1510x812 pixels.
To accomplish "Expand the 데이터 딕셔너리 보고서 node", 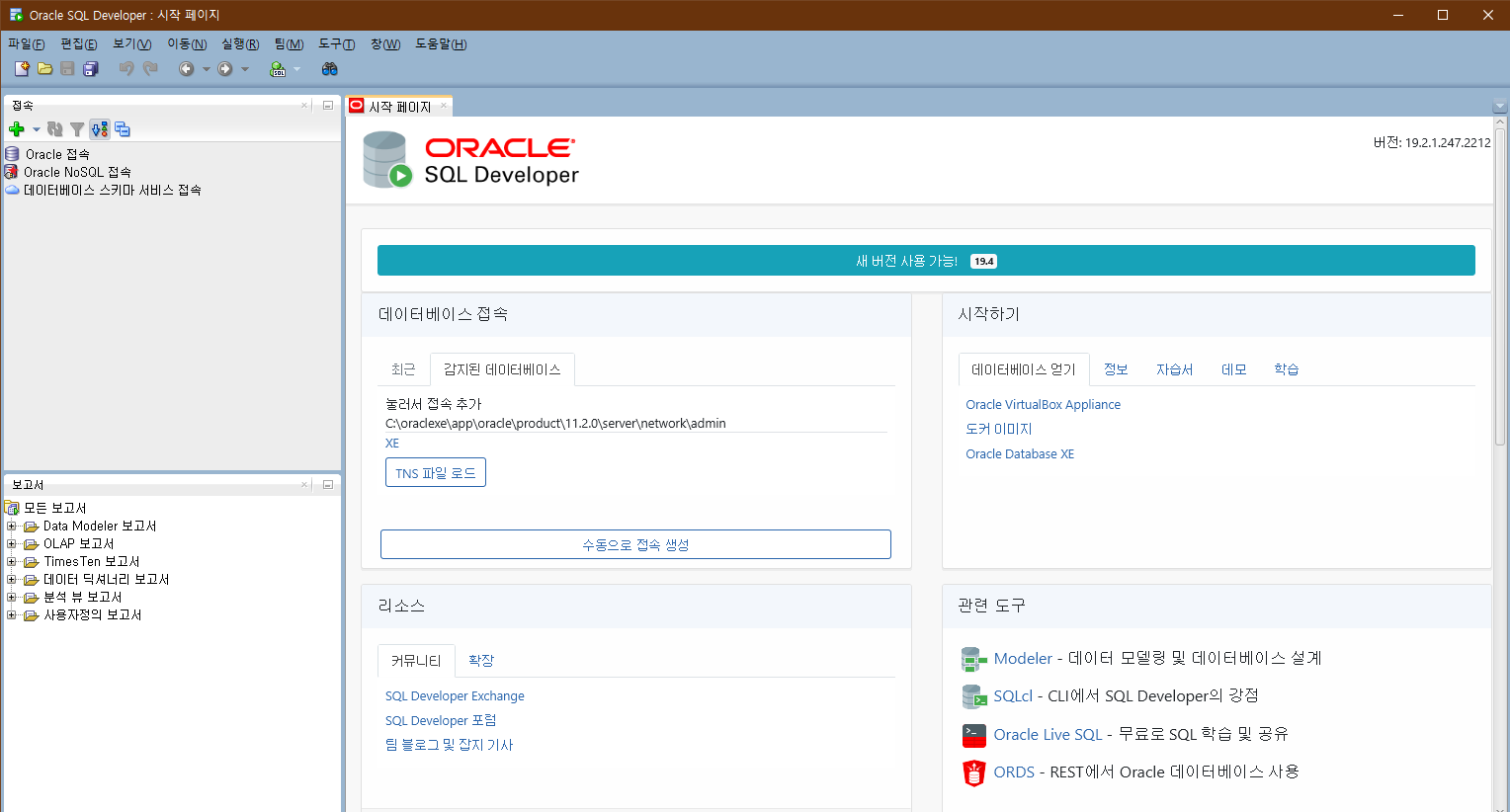I will pyautogui.click(x=12, y=580).
